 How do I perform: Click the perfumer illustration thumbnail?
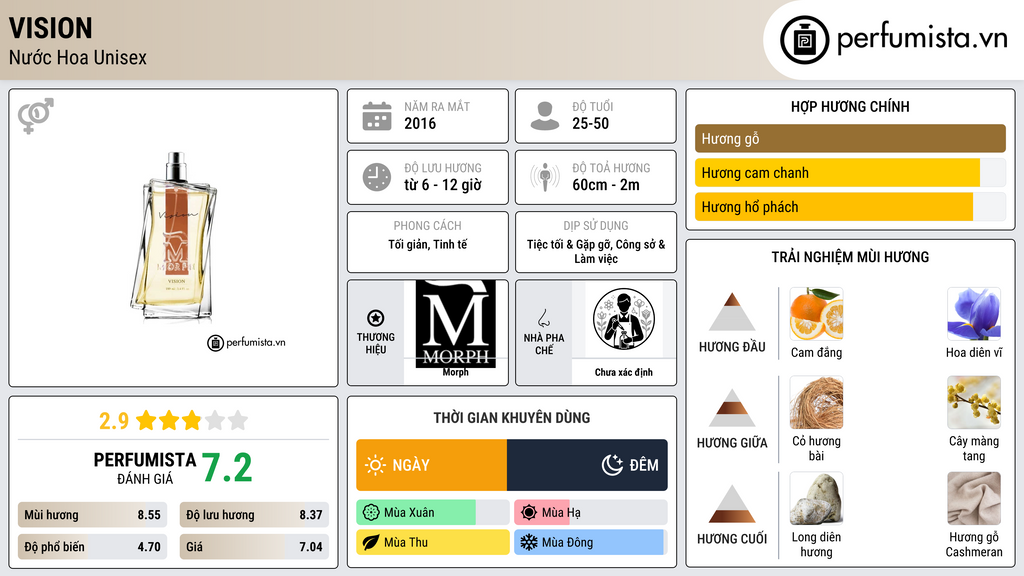624,319
